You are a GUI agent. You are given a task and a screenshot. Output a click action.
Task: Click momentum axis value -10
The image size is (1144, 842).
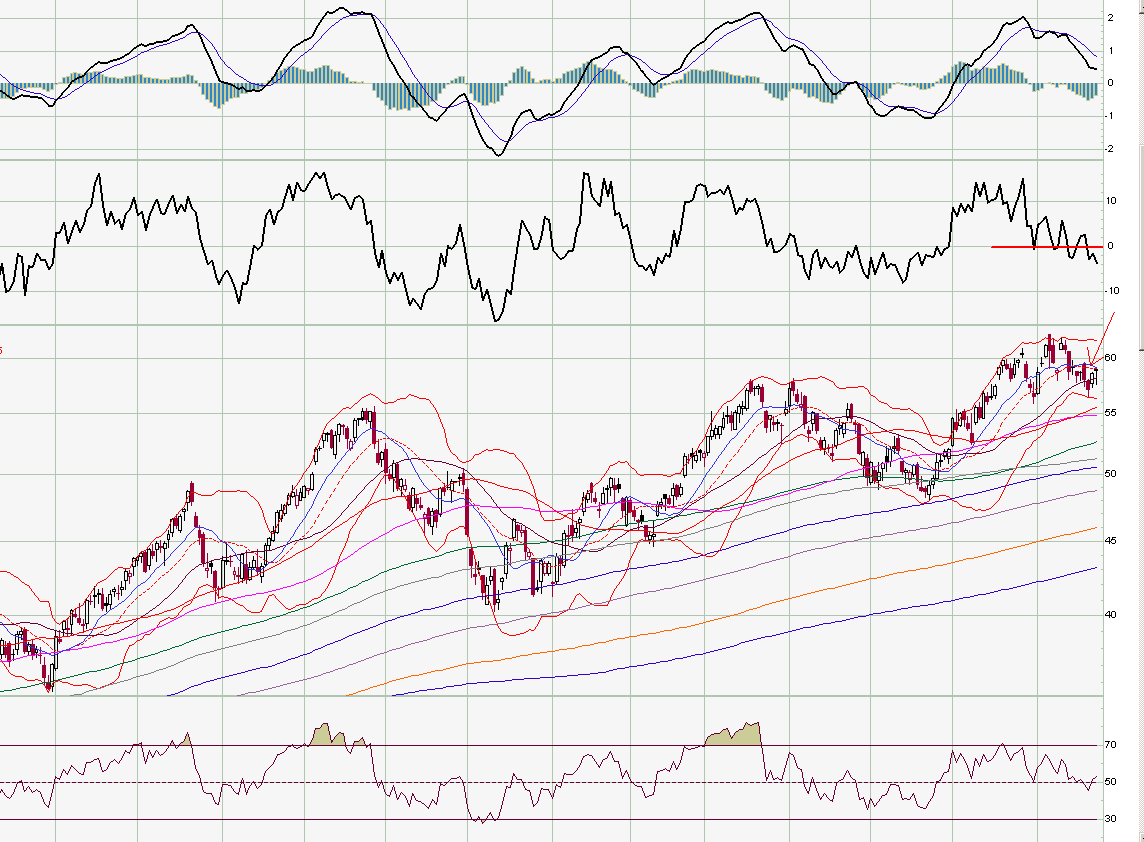click(x=1112, y=290)
